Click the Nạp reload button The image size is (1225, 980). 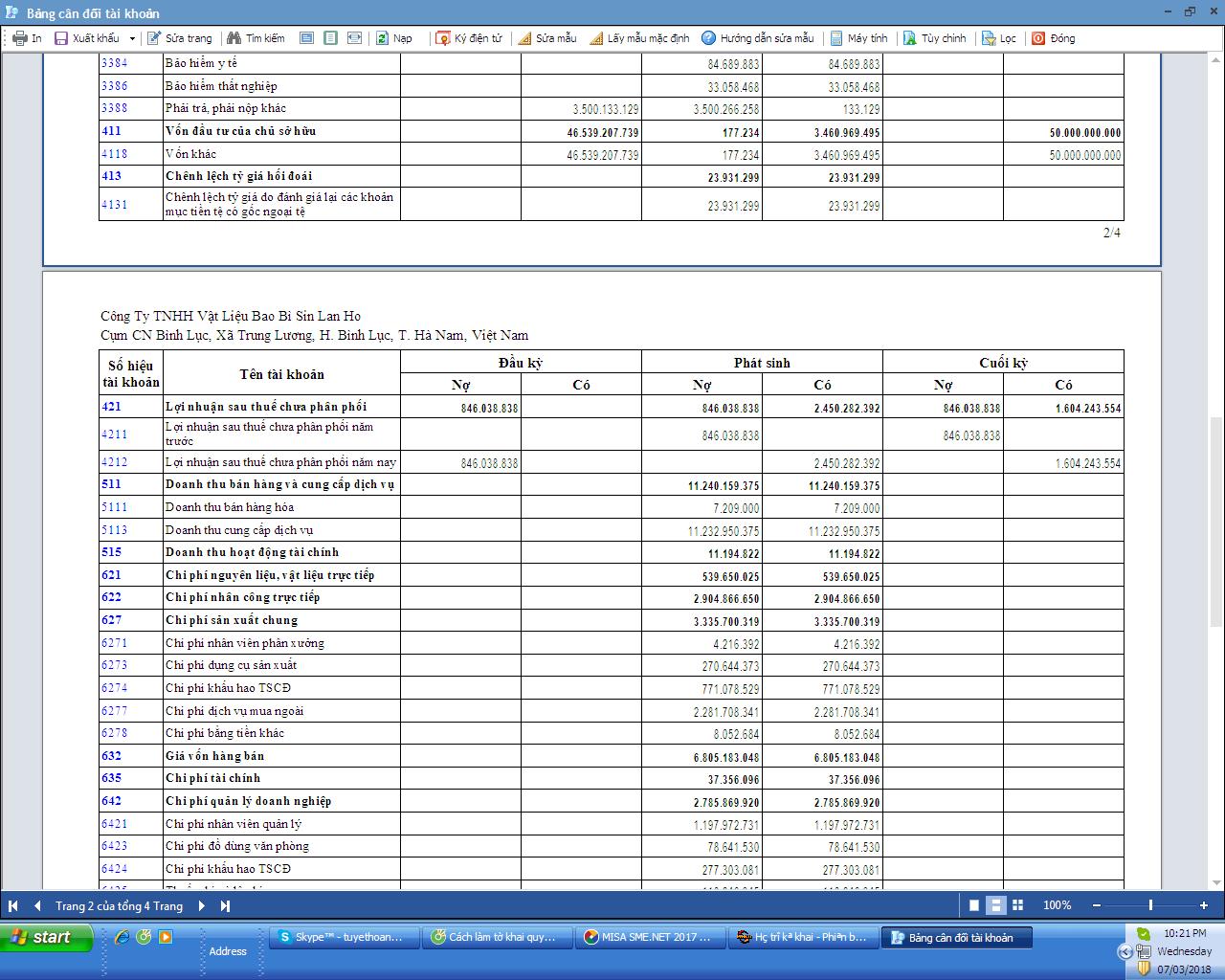(x=393, y=38)
